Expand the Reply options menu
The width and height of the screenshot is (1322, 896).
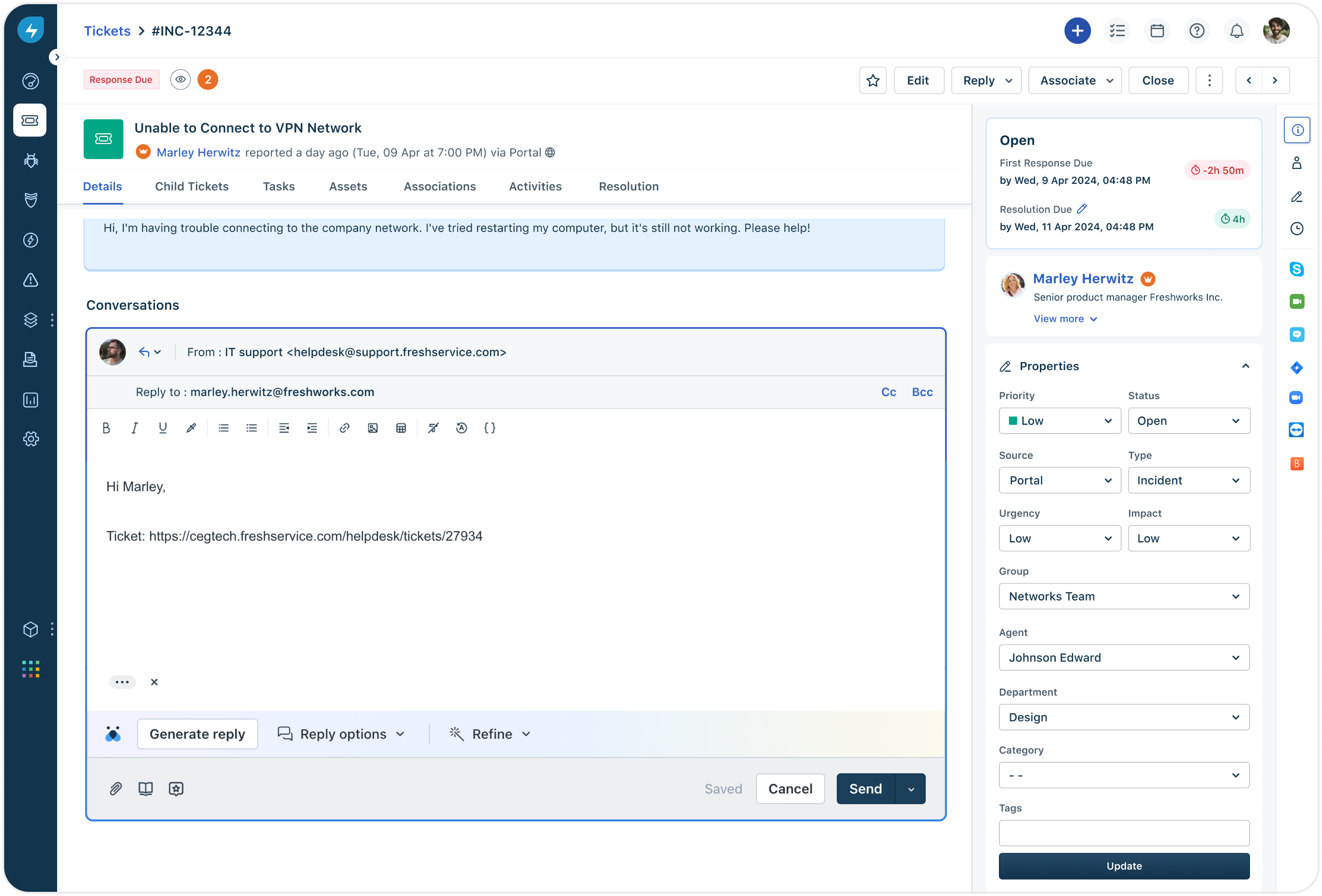pyautogui.click(x=341, y=734)
